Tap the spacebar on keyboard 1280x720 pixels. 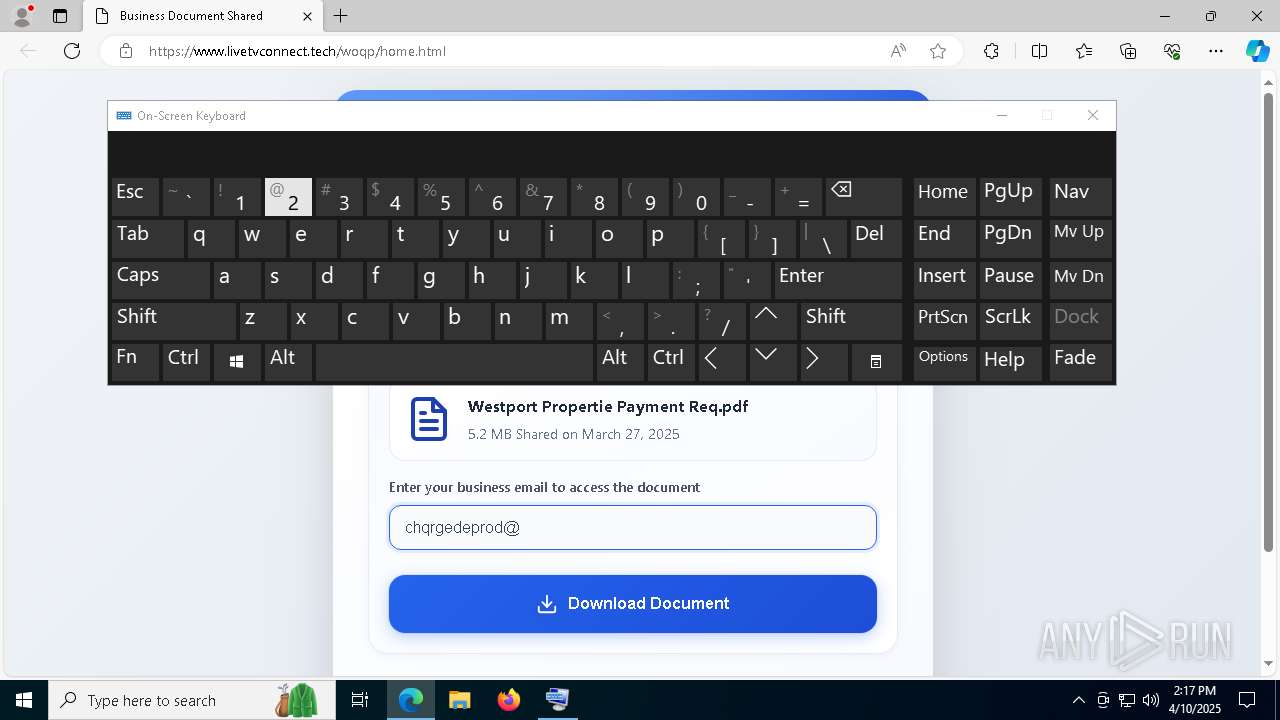pyautogui.click(x=454, y=362)
